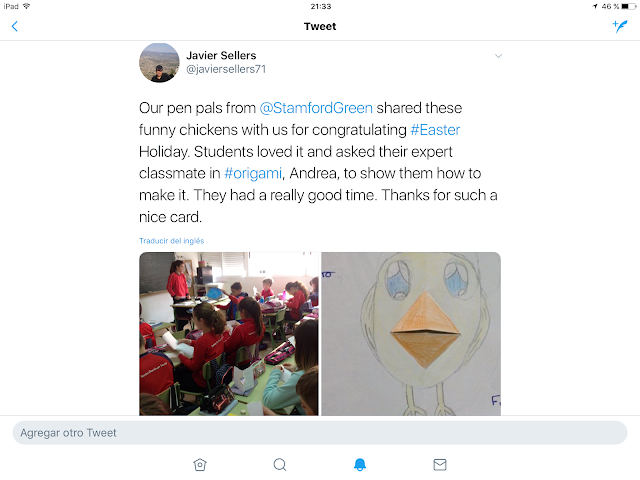
Task: Open the Home tab icon
Action: click(x=200, y=464)
